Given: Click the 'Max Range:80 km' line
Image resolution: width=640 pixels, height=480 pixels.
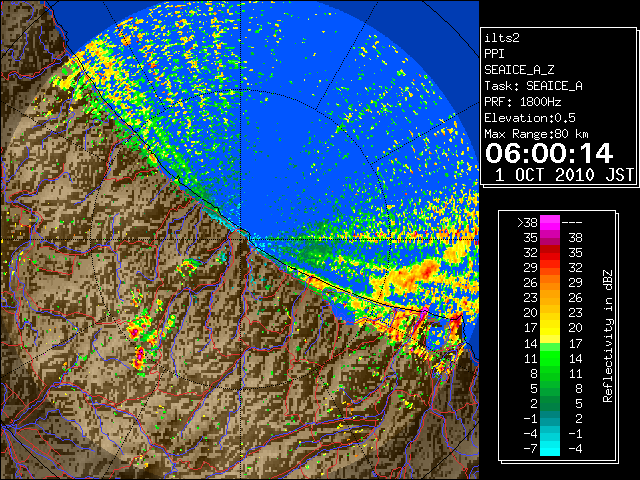Looking at the screenshot, I should click(x=536, y=134).
